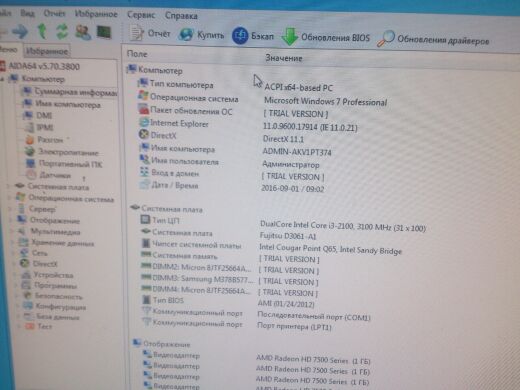520x390 pixels.
Task: Click the Fujitsu D3061-A1 value
Action: point(288,236)
